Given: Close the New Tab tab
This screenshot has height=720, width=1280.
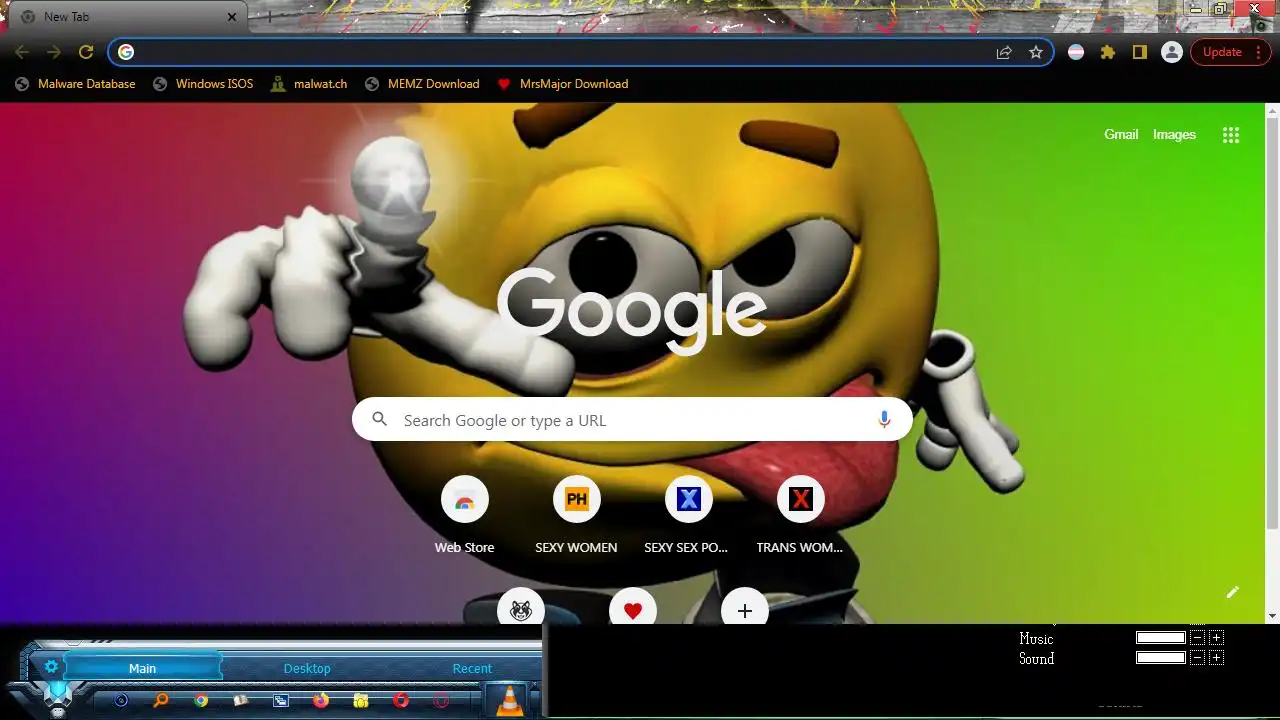Looking at the screenshot, I should [x=232, y=17].
